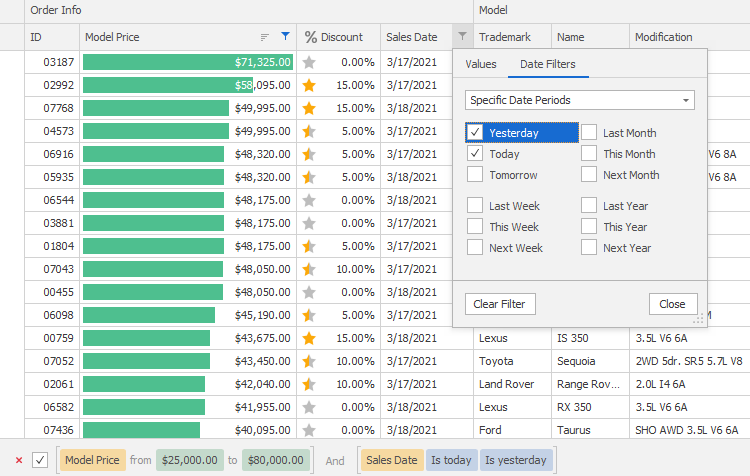Click the Sales Date filter funnel icon
The height and width of the screenshot is (476, 750).
click(x=462, y=37)
